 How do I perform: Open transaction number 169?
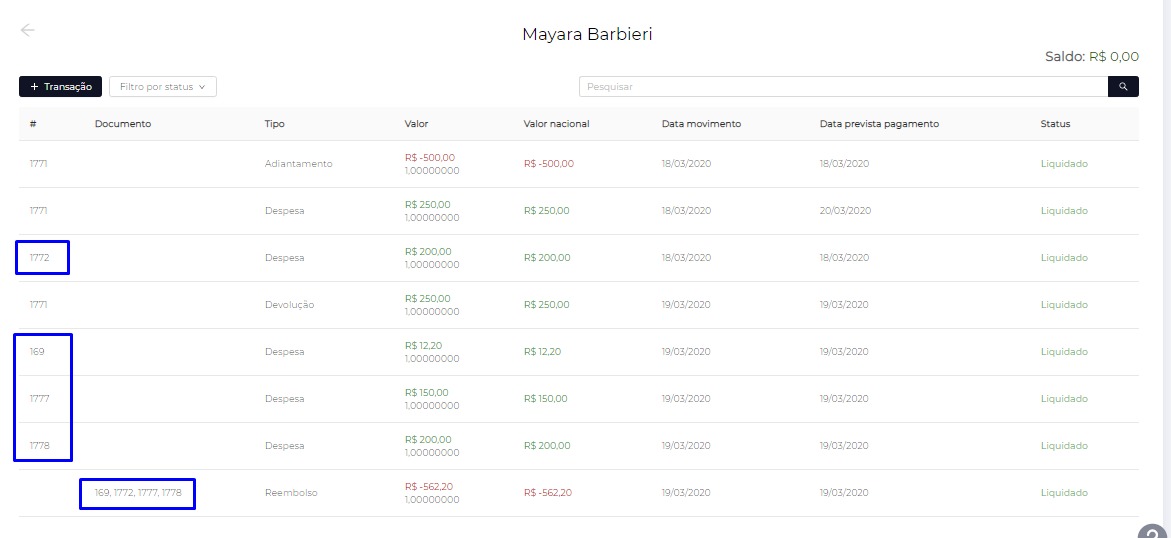click(37, 352)
